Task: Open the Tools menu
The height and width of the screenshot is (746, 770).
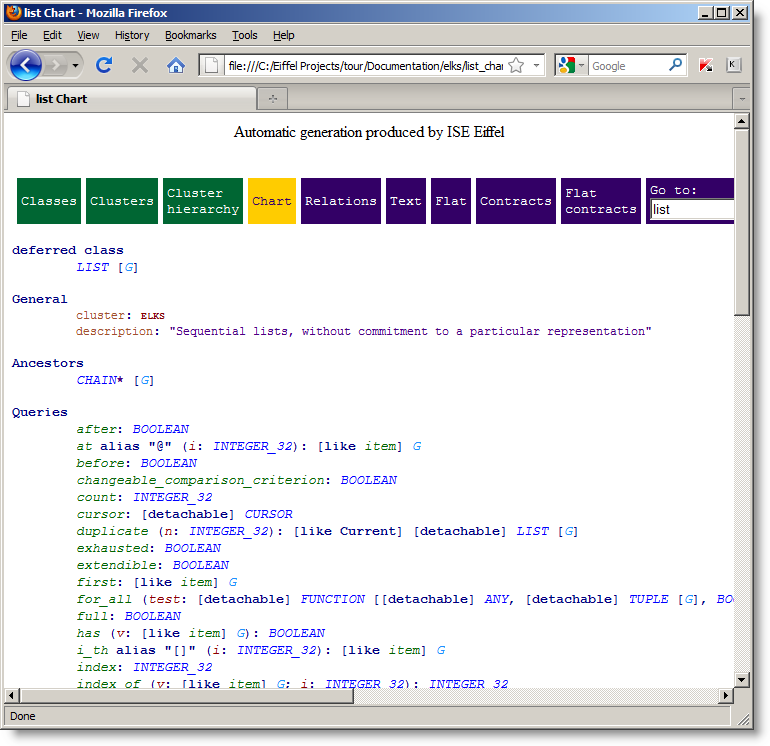Action: point(244,35)
